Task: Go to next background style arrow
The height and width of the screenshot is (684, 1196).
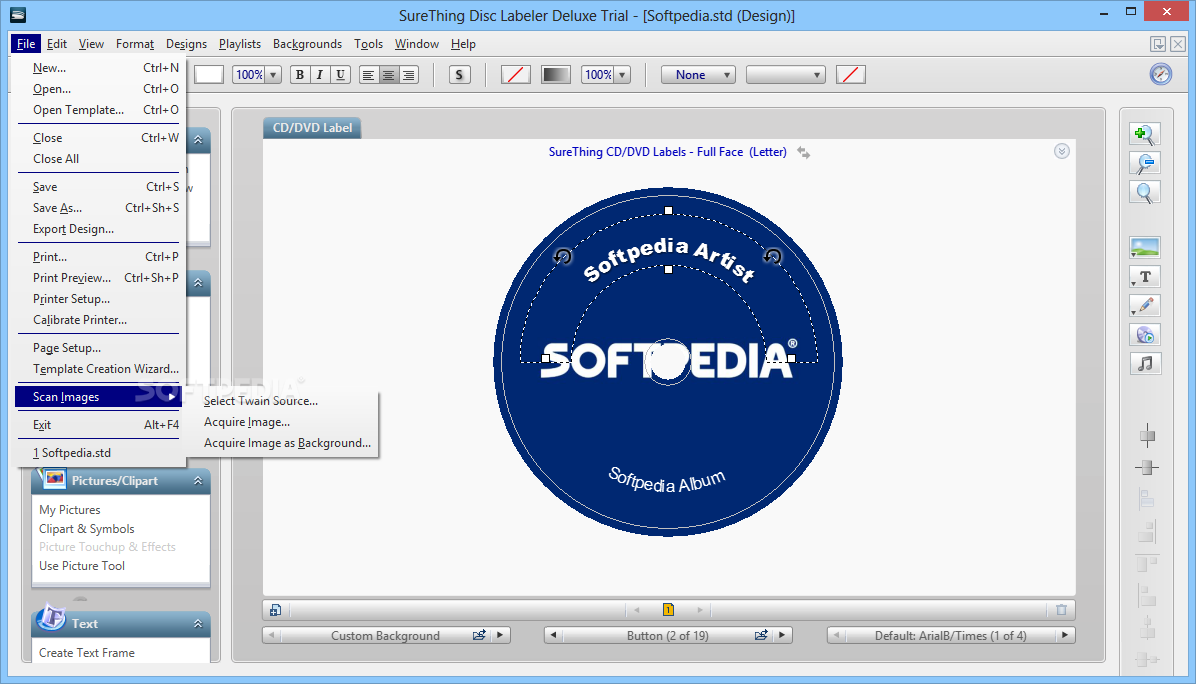Action: pos(500,635)
